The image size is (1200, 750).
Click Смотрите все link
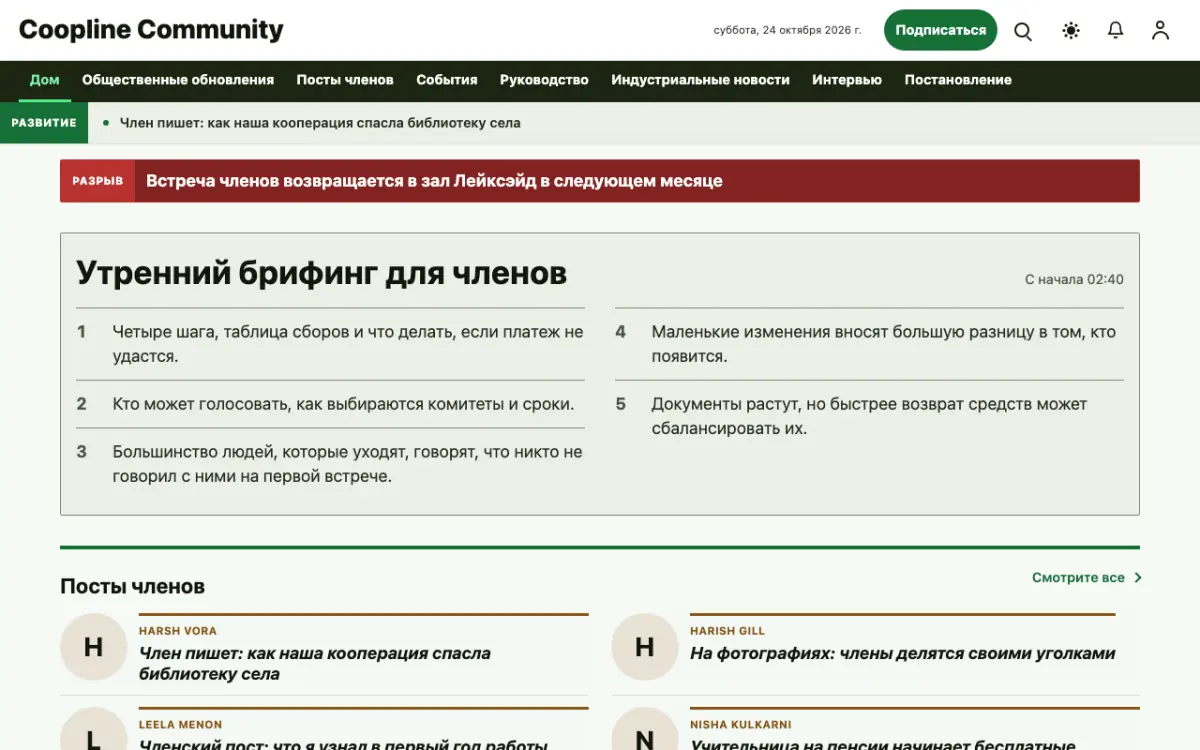[x=1078, y=578]
